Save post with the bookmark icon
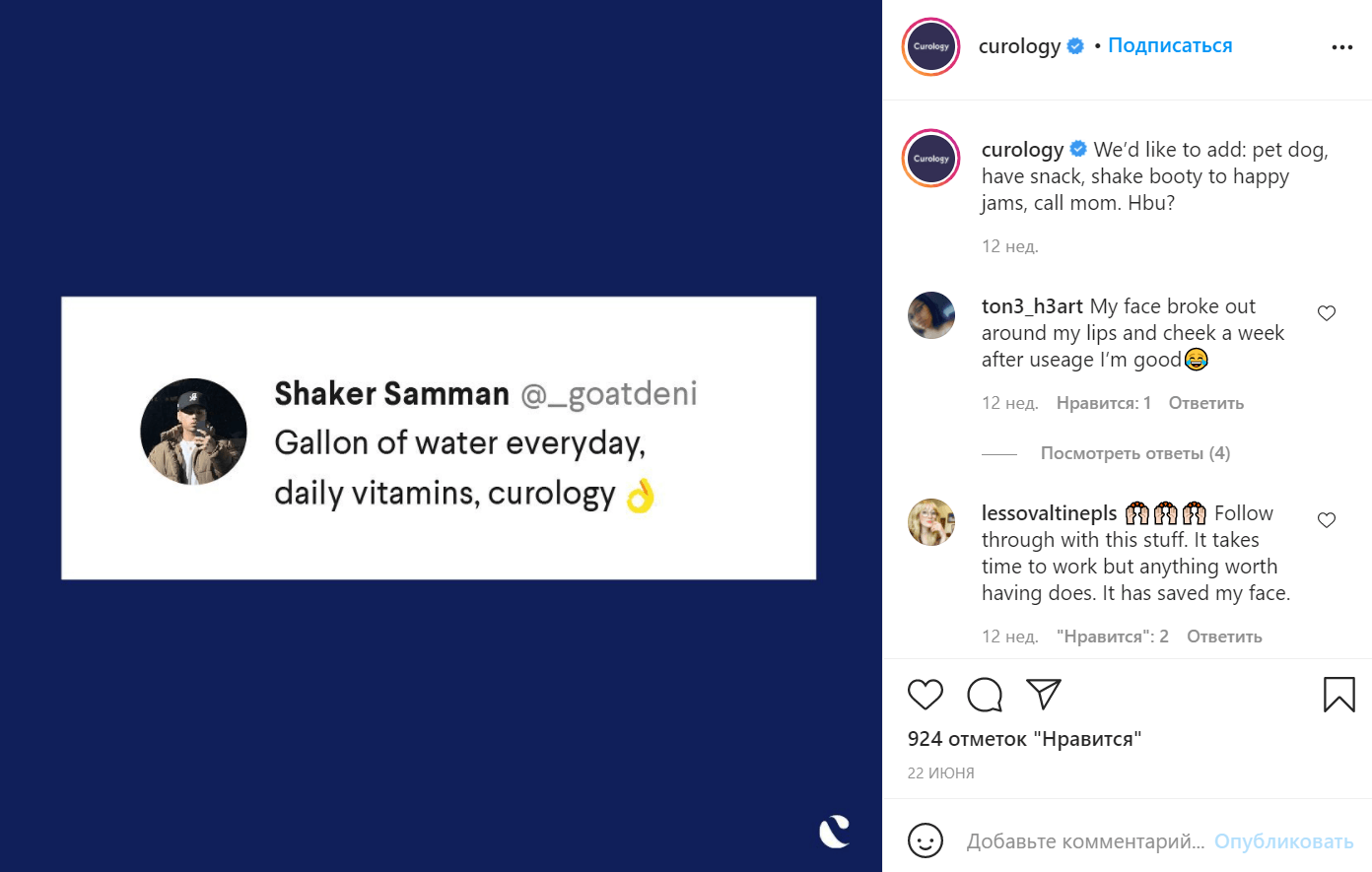Image resolution: width=1372 pixels, height=872 pixels. 1338,695
